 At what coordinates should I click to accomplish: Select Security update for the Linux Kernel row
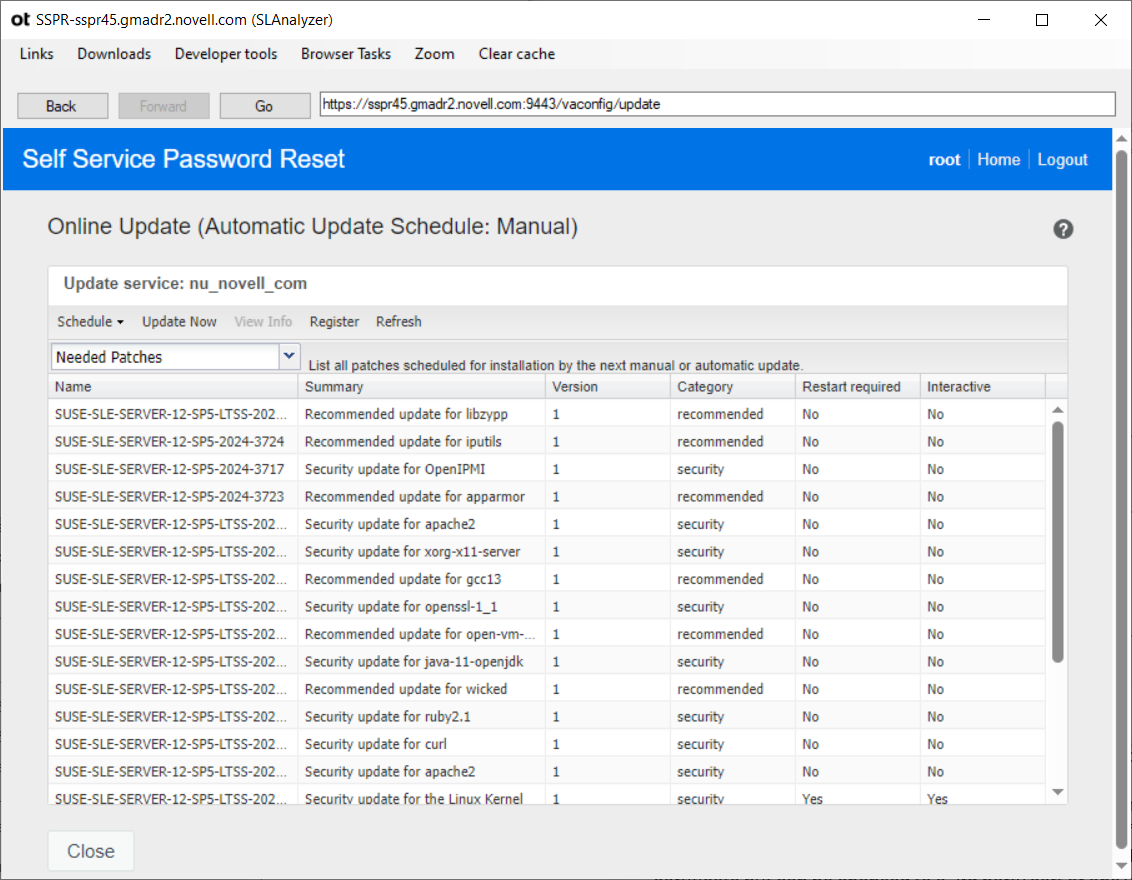[547, 797]
